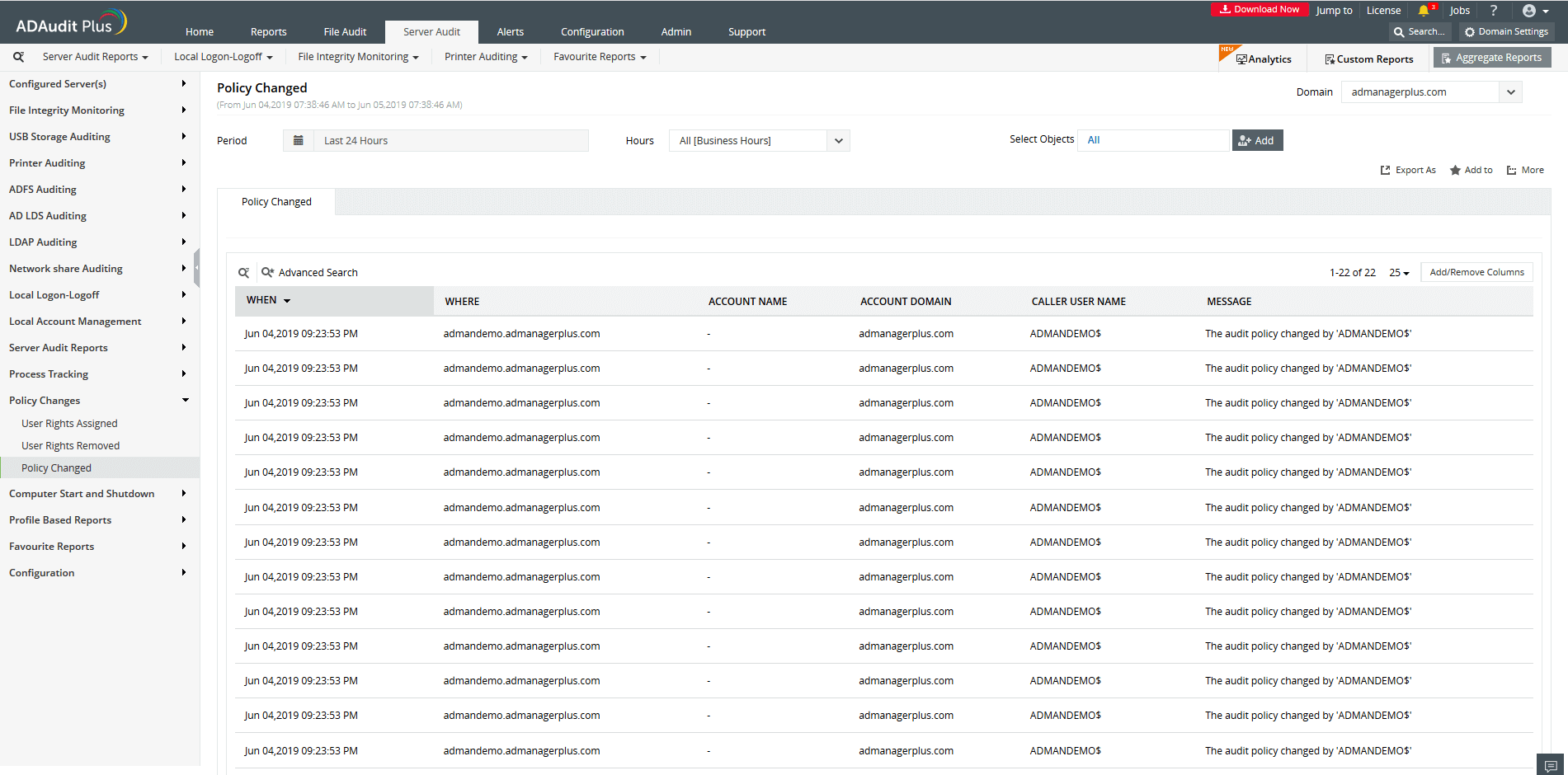Change the 25 rows per page dropdown
The width and height of the screenshot is (1568, 775).
click(x=1399, y=273)
